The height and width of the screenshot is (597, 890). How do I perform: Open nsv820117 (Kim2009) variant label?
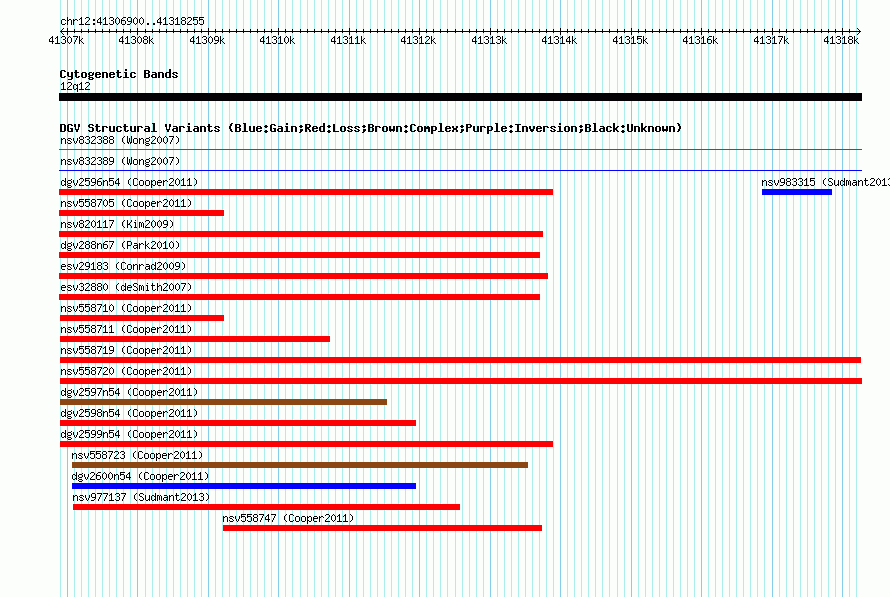pos(117,224)
